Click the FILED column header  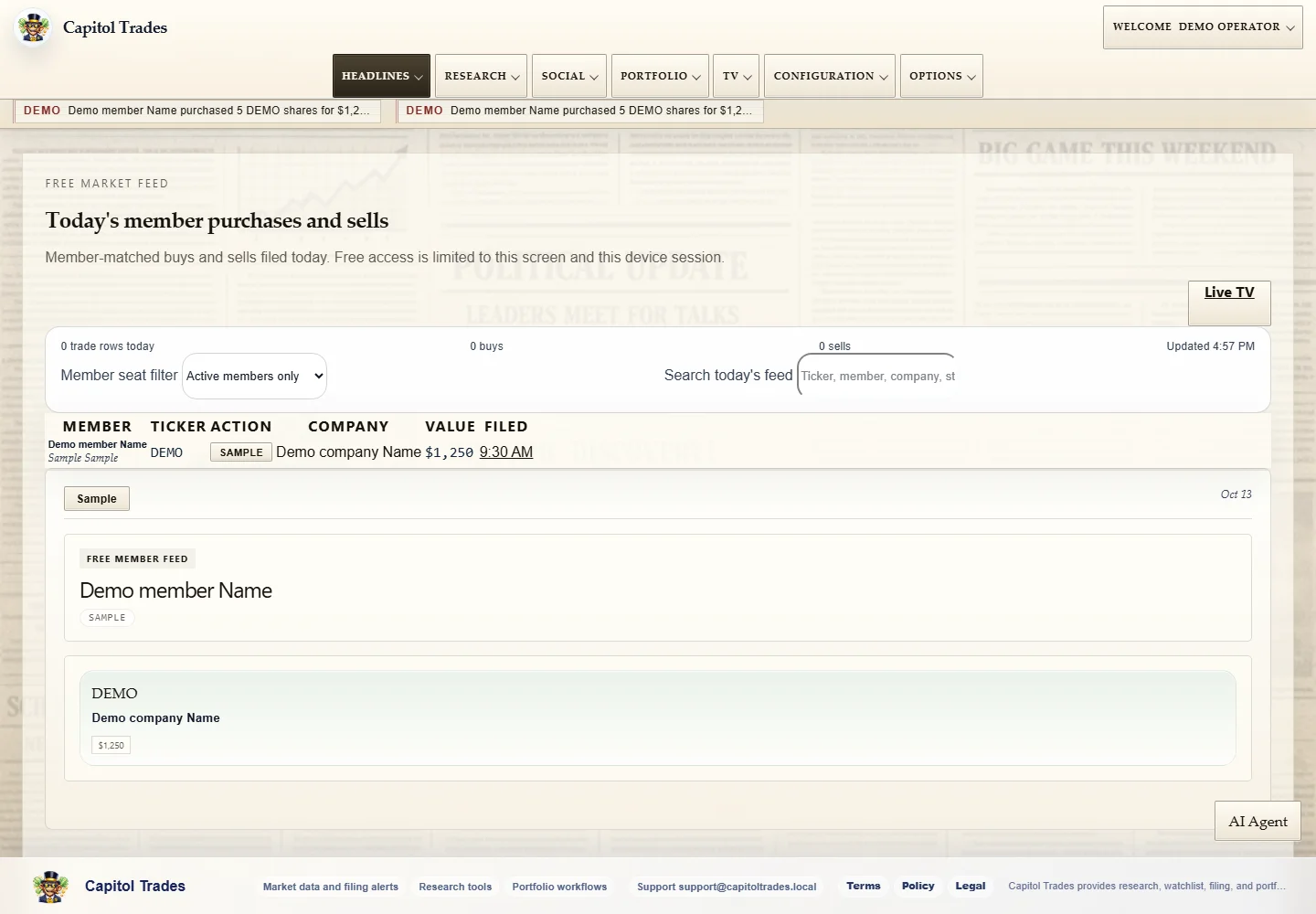[x=506, y=427]
